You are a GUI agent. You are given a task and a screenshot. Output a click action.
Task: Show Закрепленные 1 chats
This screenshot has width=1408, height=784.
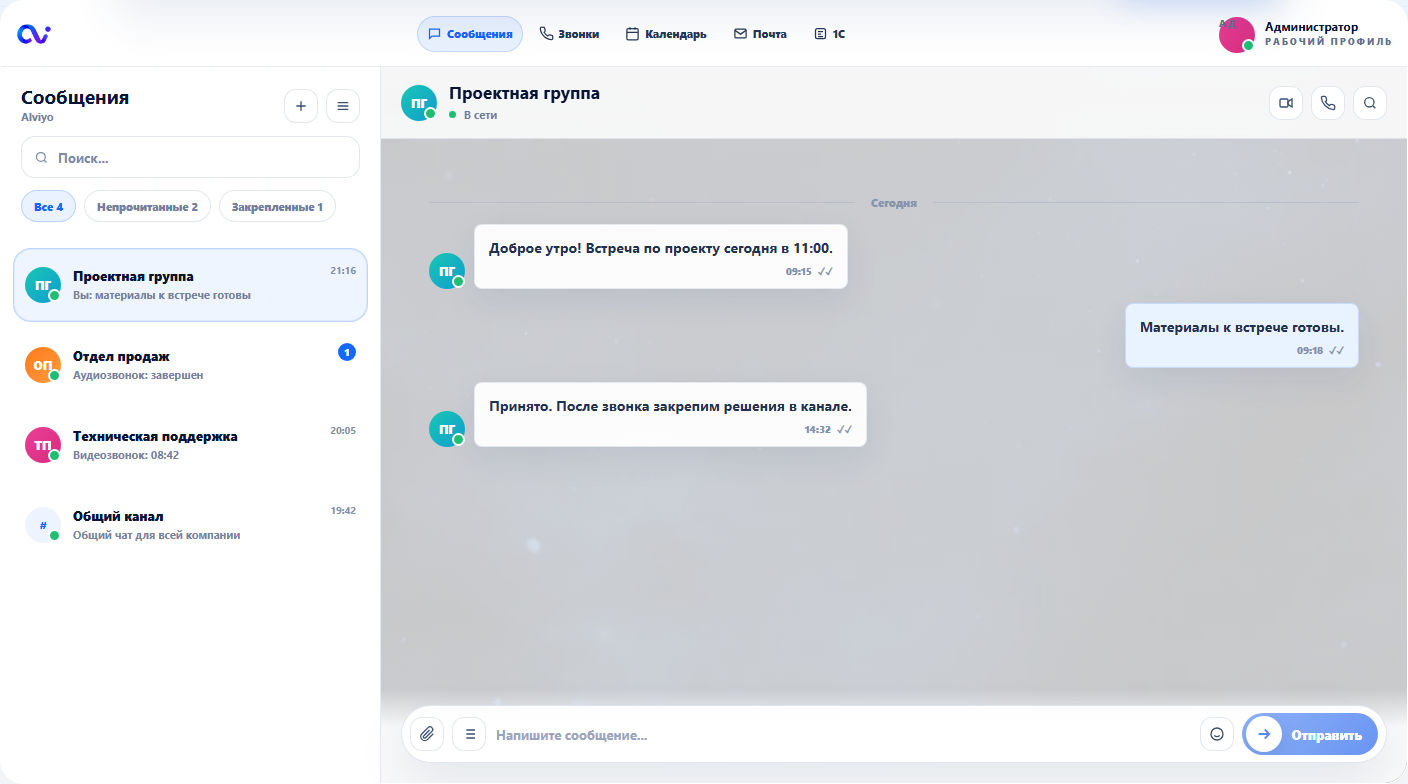click(277, 207)
